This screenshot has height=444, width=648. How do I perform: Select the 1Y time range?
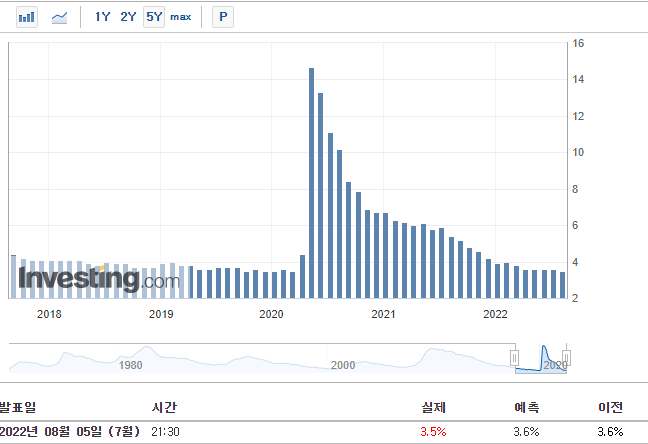tap(102, 17)
